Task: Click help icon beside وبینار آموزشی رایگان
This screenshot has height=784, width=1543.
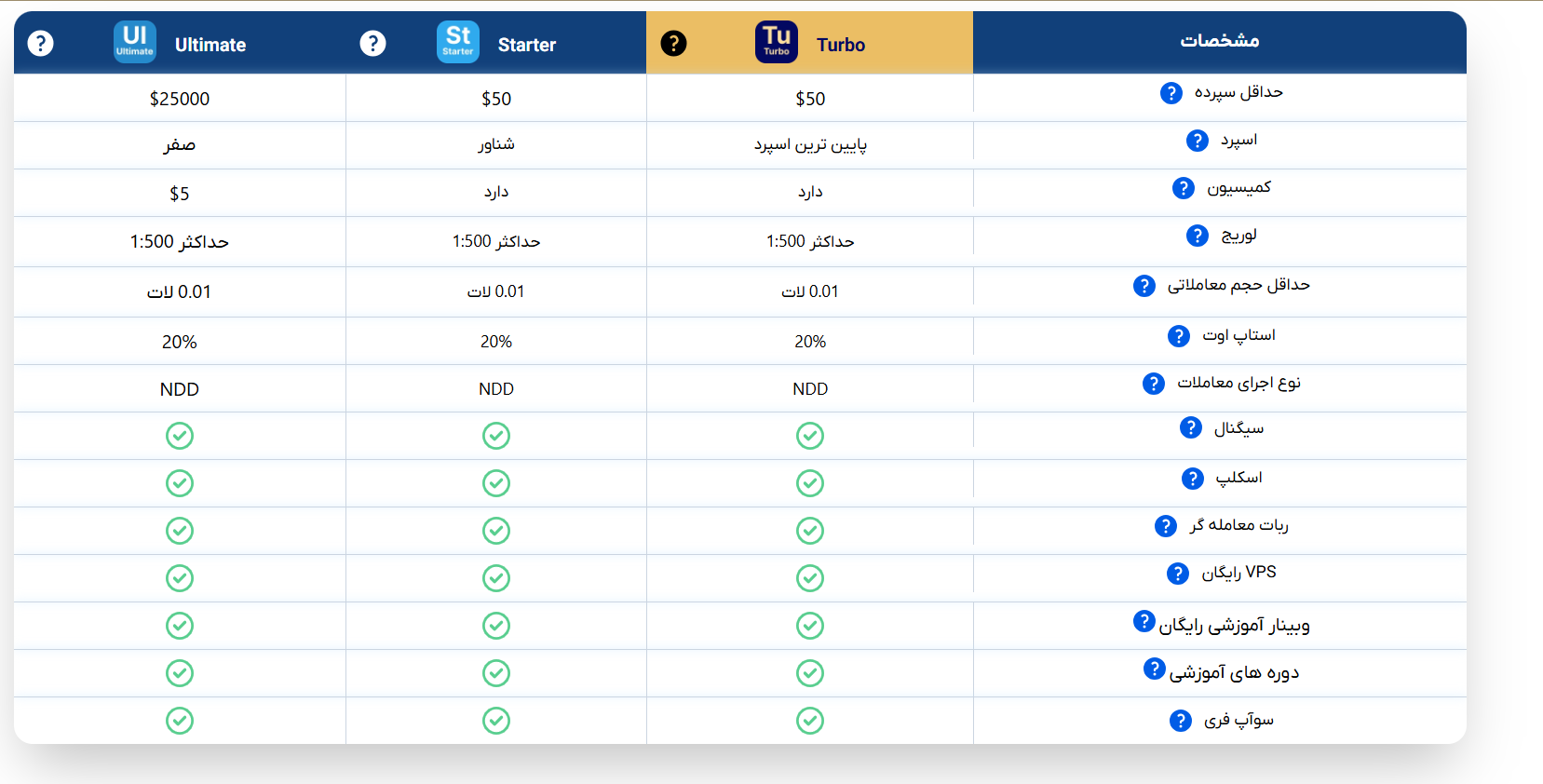Action: click(1144, 621)
